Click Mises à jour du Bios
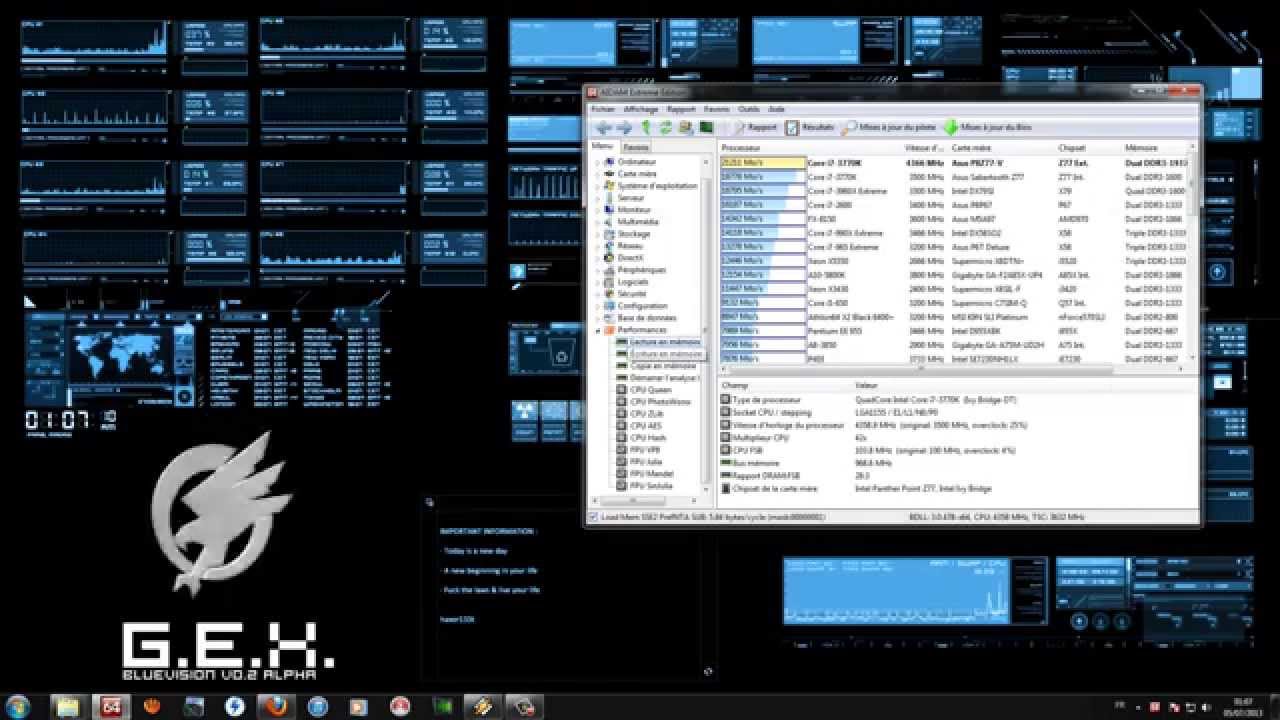 (x=988, y=128)
